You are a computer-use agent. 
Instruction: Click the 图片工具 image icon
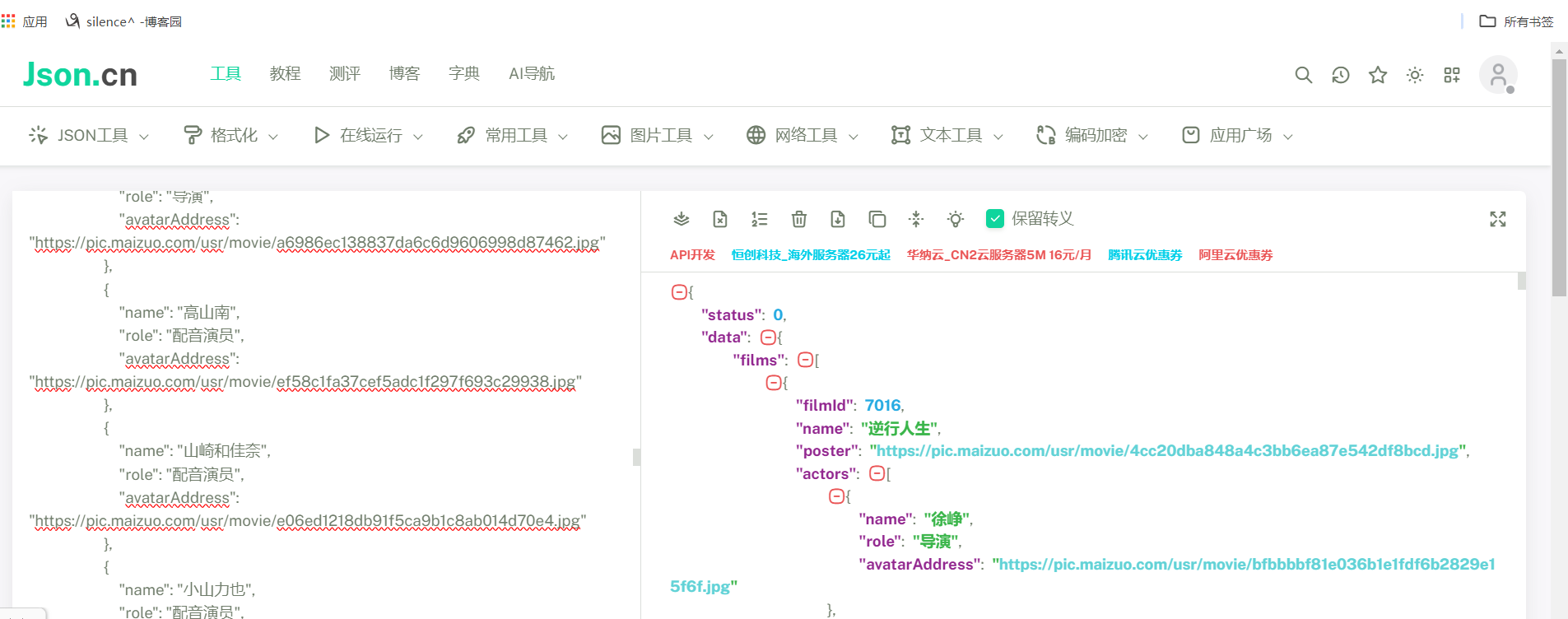click(x=611, y=135)
